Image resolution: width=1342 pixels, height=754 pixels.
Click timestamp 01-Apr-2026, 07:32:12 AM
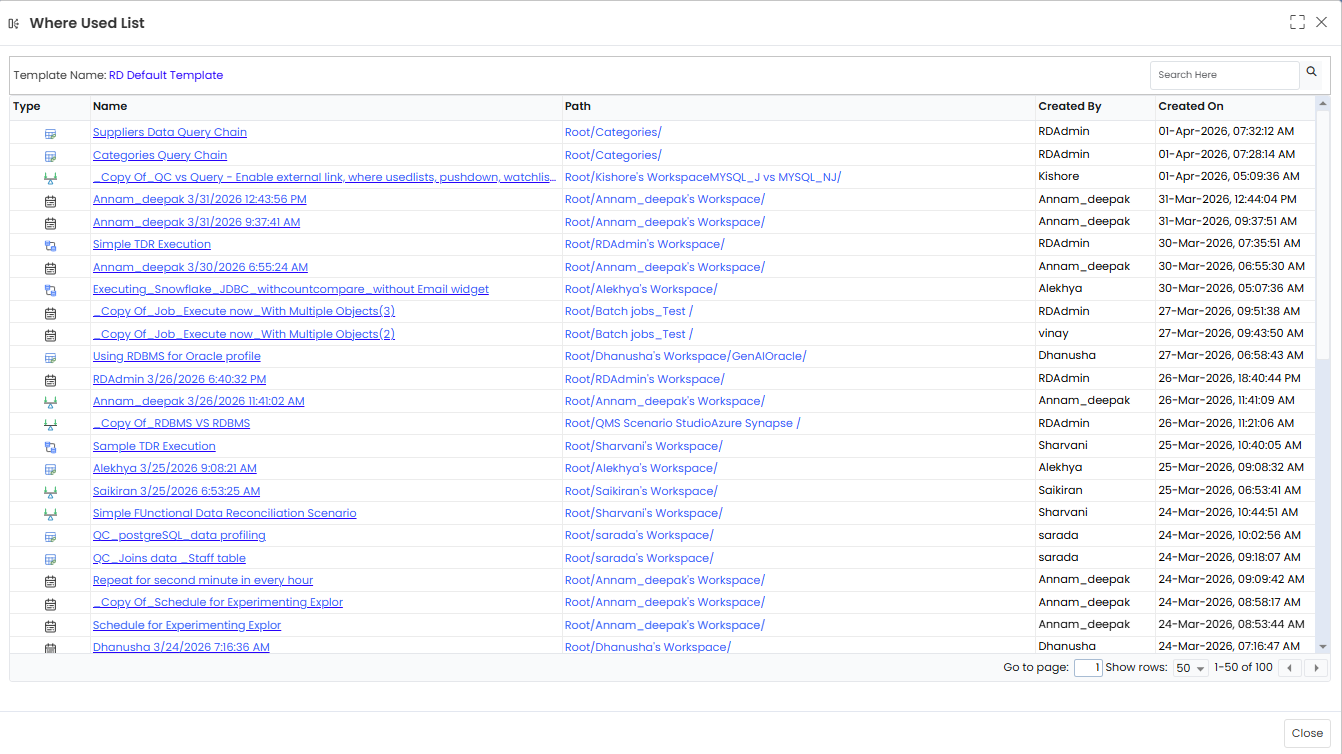pyautogui.click(x=1227, y=131)
